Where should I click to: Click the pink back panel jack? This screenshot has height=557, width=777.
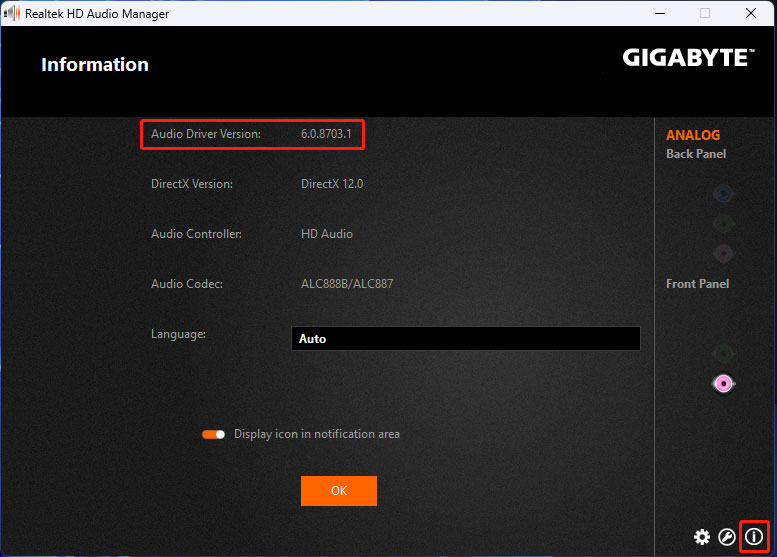pos(723,254)
